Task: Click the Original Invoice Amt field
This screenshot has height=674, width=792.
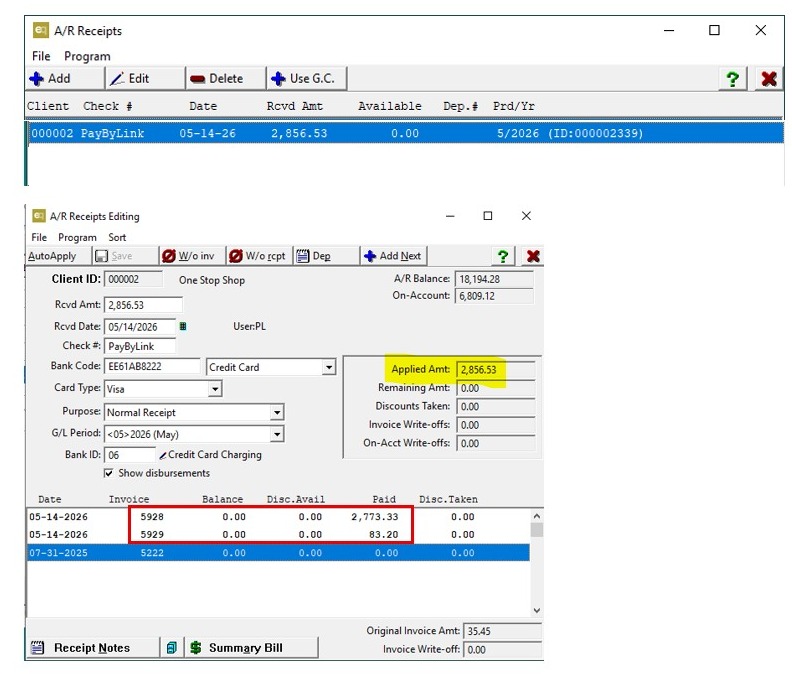Action: 502,631
